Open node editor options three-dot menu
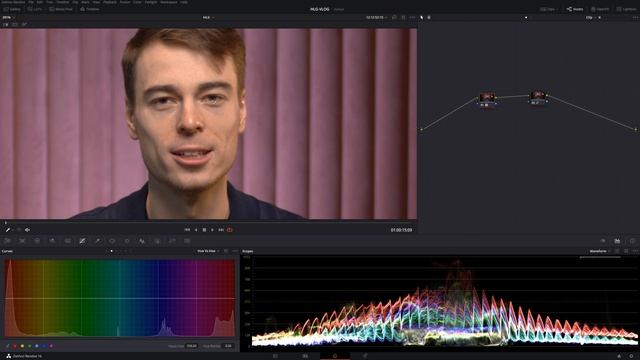The height and width of the screenshot is (360, 640). 635,18
